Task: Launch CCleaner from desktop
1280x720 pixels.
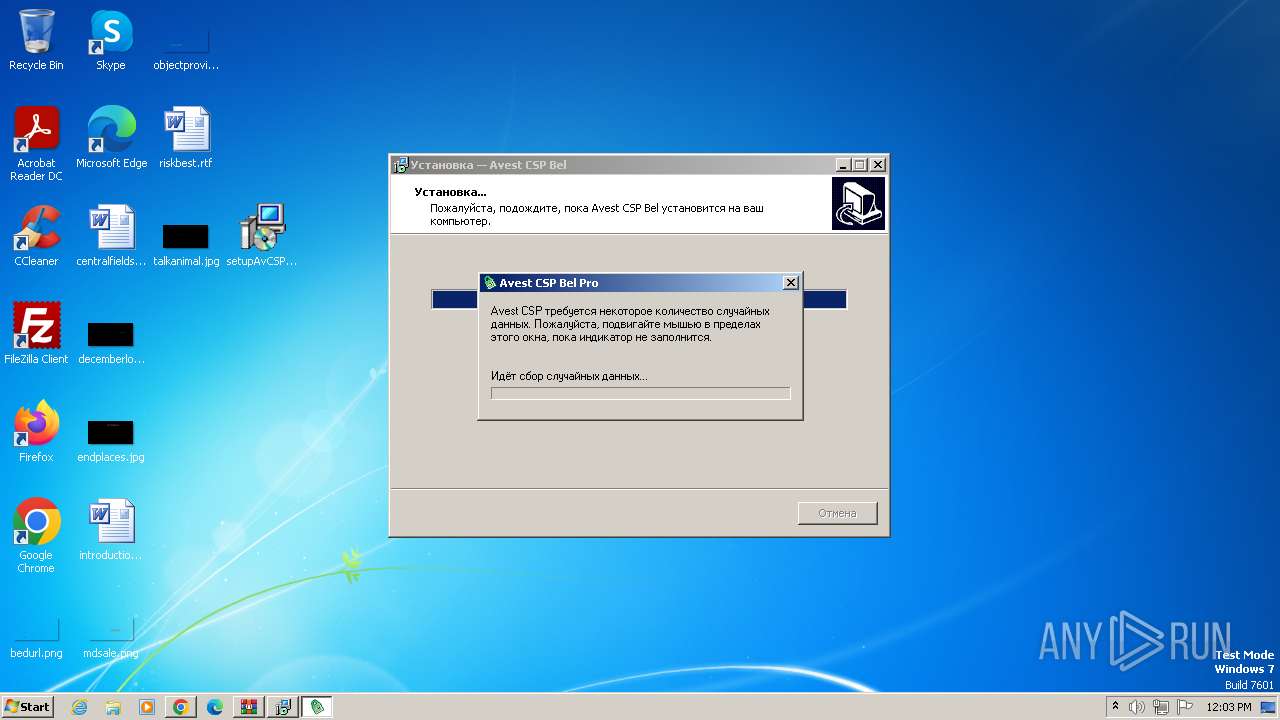Action: coord(36,236)
